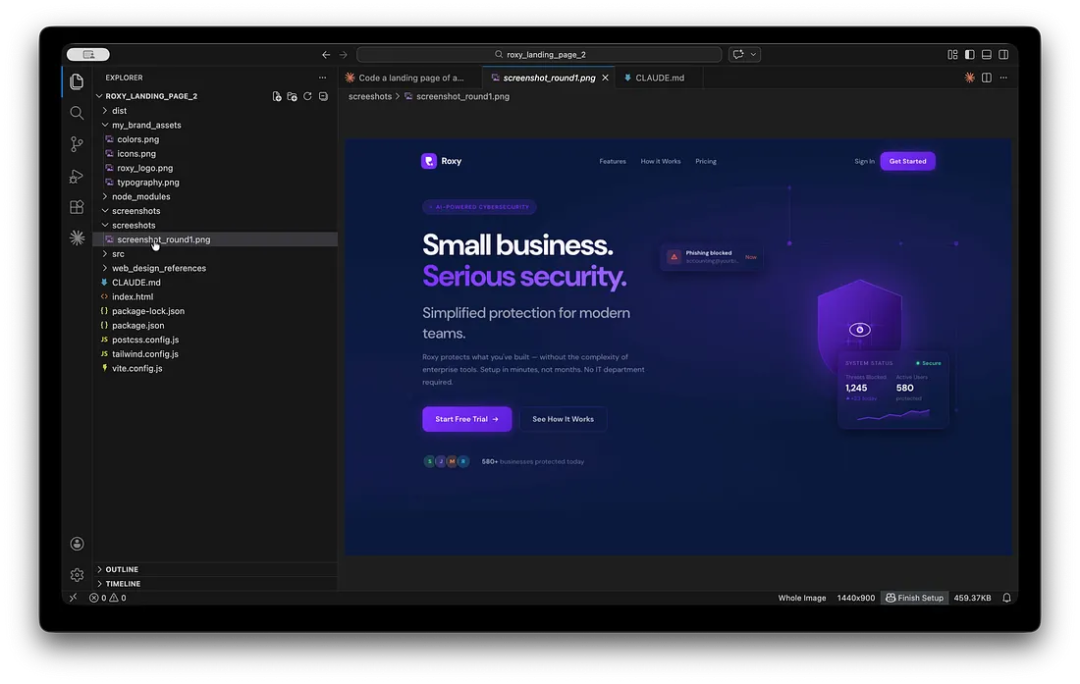Toggle the primary side bar visibility
Viewport: 1080px width, 684px height.
click(969, 55)
